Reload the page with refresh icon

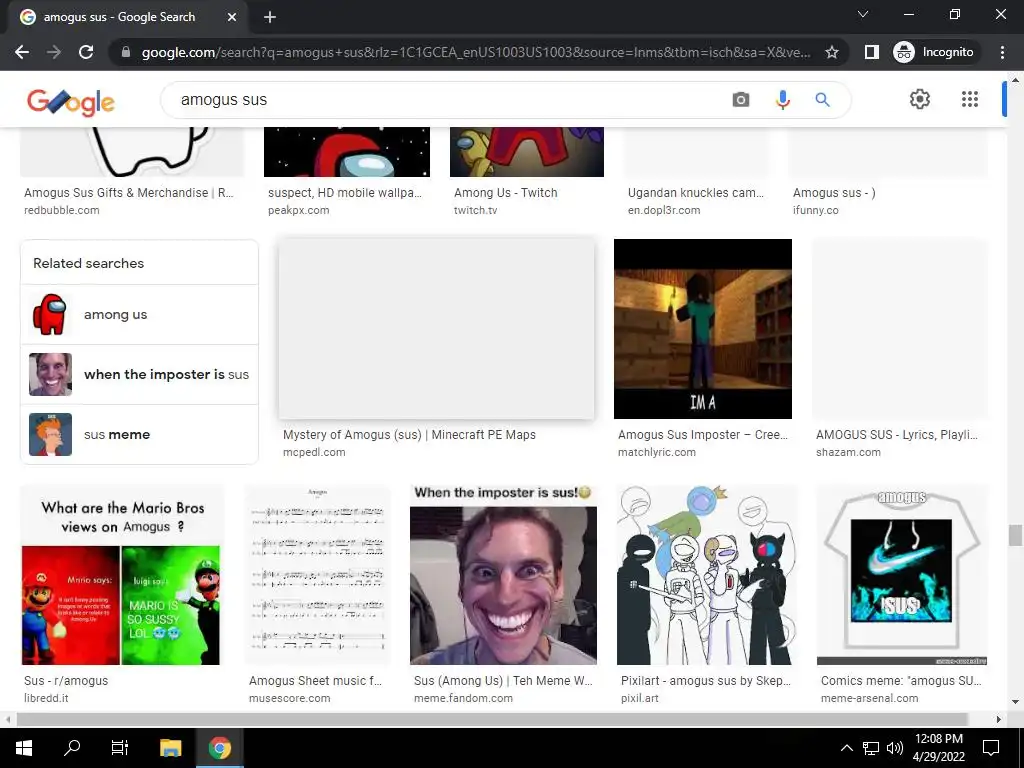pos(86,52)
